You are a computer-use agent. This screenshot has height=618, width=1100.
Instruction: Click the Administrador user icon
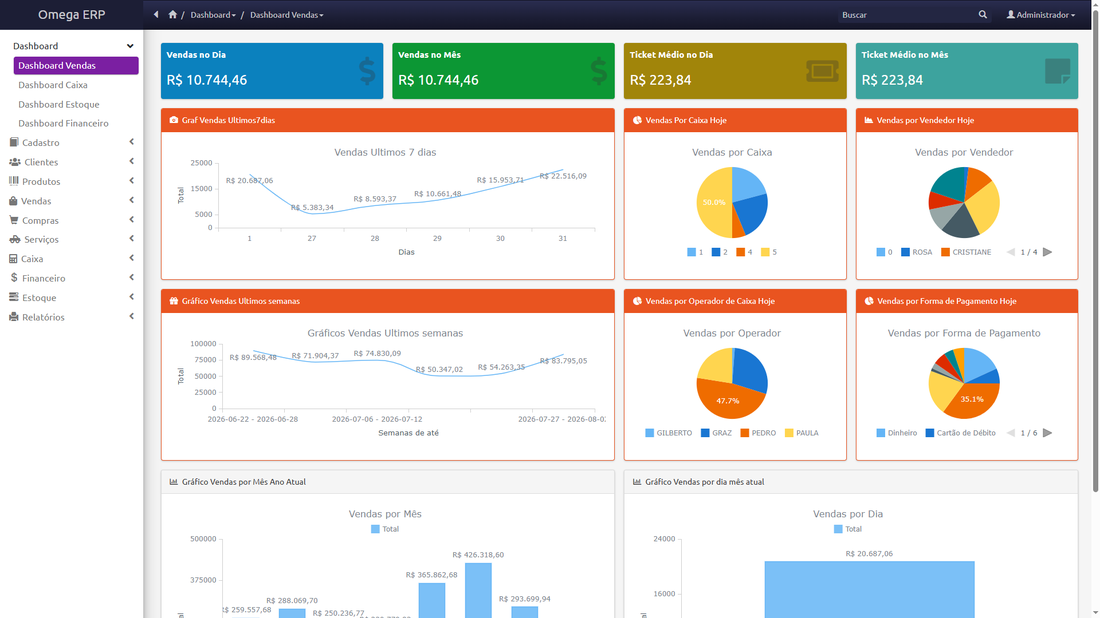(x=1011, y=15)
